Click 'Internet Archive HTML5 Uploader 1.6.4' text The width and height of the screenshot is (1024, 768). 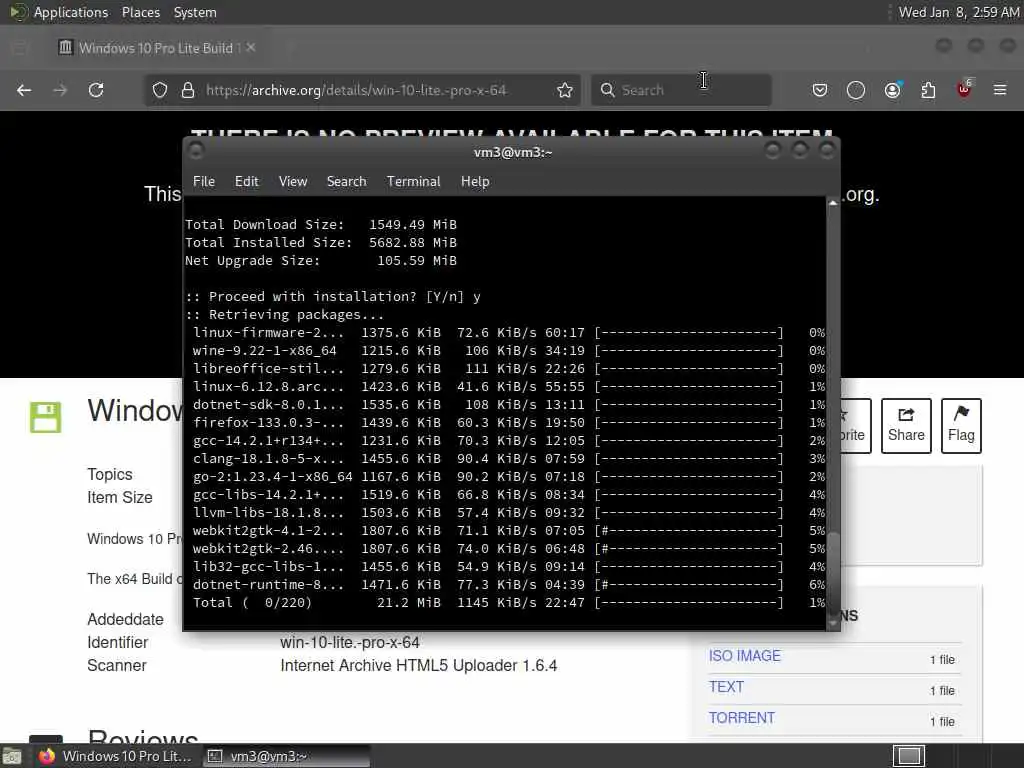coord(419,665)
